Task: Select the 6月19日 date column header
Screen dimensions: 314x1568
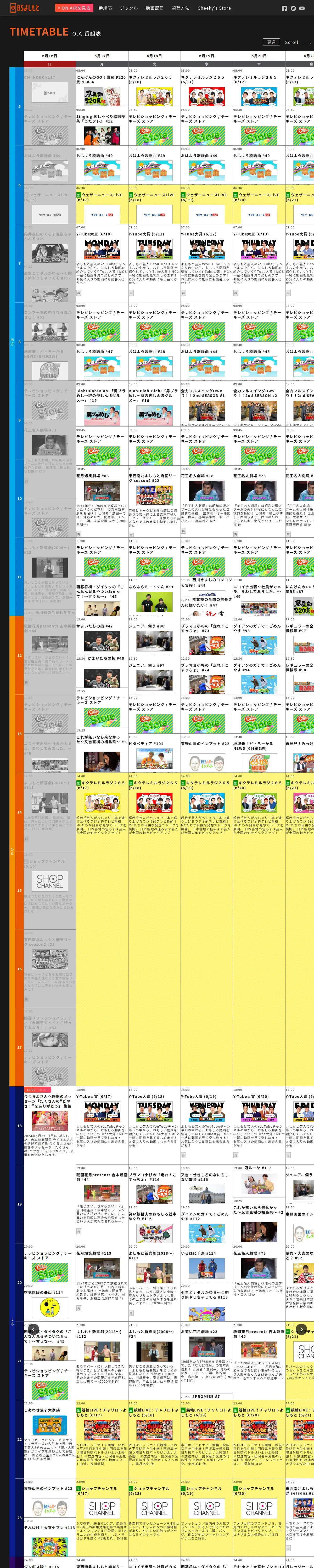Action: pos(207,56)
